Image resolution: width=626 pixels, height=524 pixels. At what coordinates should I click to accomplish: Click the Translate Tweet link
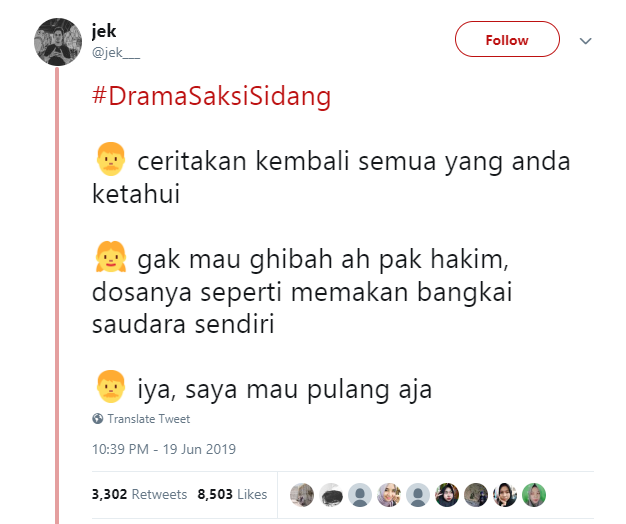[149, 419]
